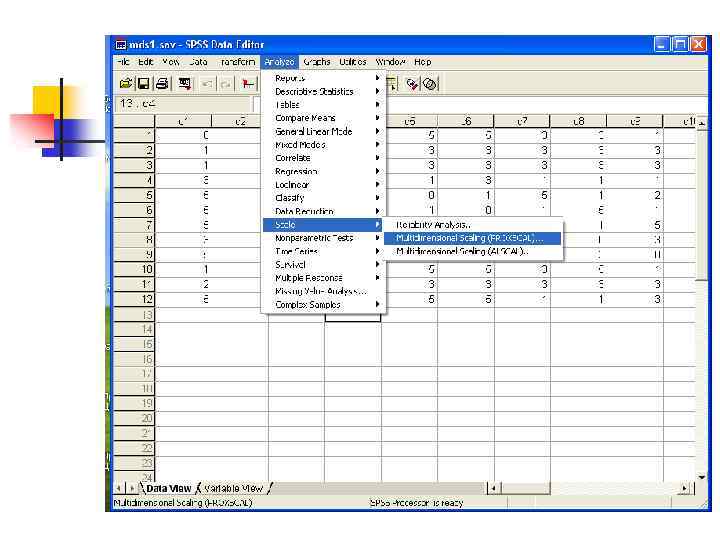Open the Window menu
The image size is (720, 540).
(x=390, y=62)
